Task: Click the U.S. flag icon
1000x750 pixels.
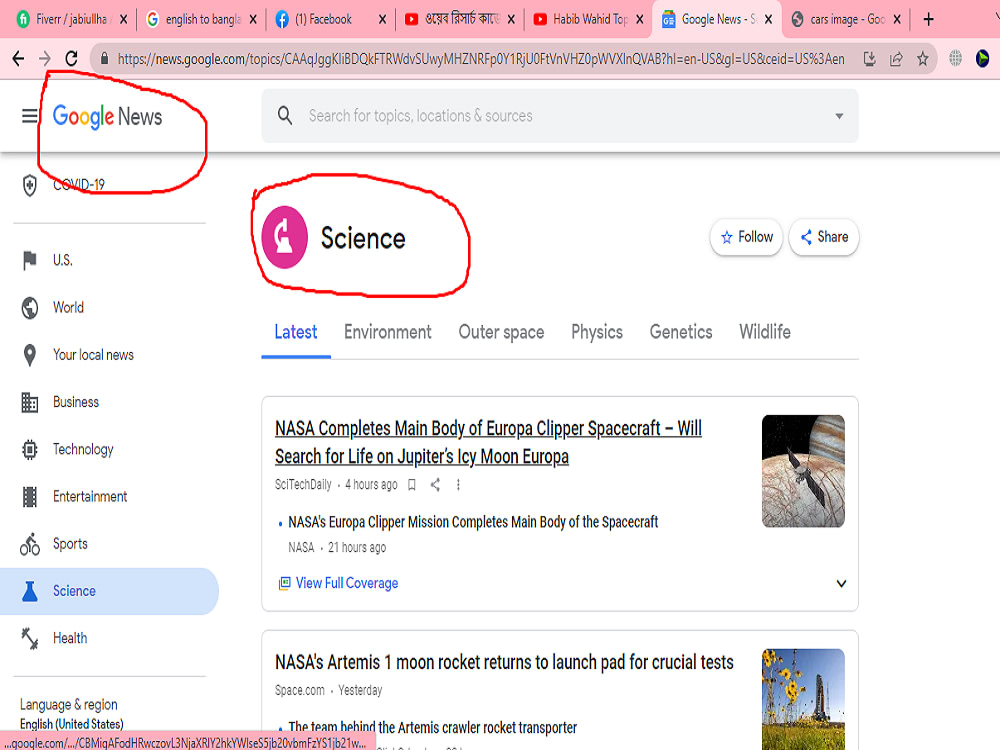Action: (x=29, y=260)
